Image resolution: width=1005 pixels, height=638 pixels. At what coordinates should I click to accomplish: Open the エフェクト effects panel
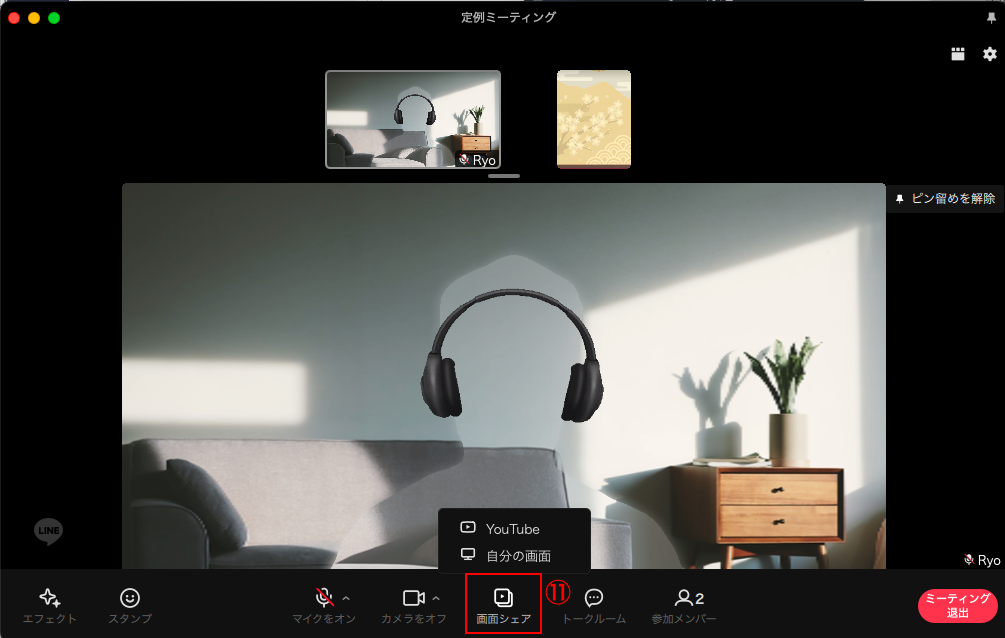[x=49, y=604]
